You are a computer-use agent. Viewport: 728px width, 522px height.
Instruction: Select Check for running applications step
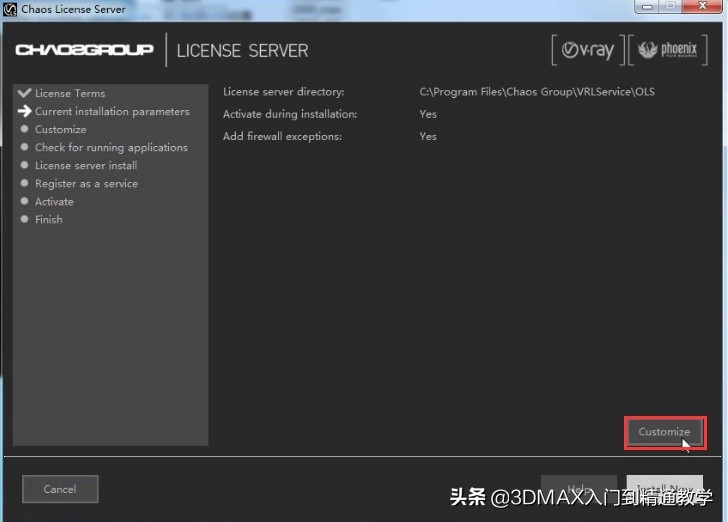111,148
